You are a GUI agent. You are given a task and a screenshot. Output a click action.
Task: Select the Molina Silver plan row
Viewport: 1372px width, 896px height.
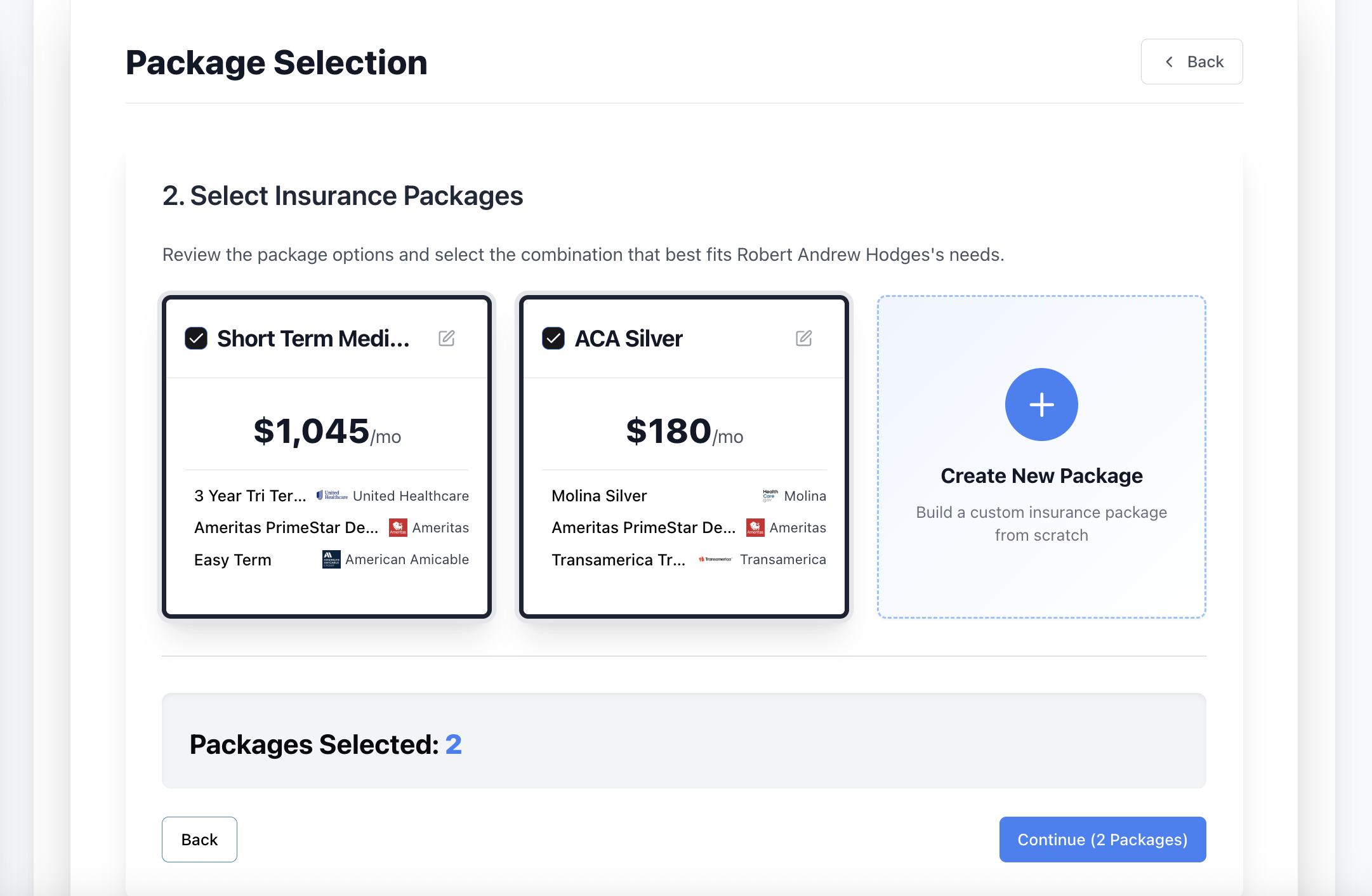click(x=599, y=496)
